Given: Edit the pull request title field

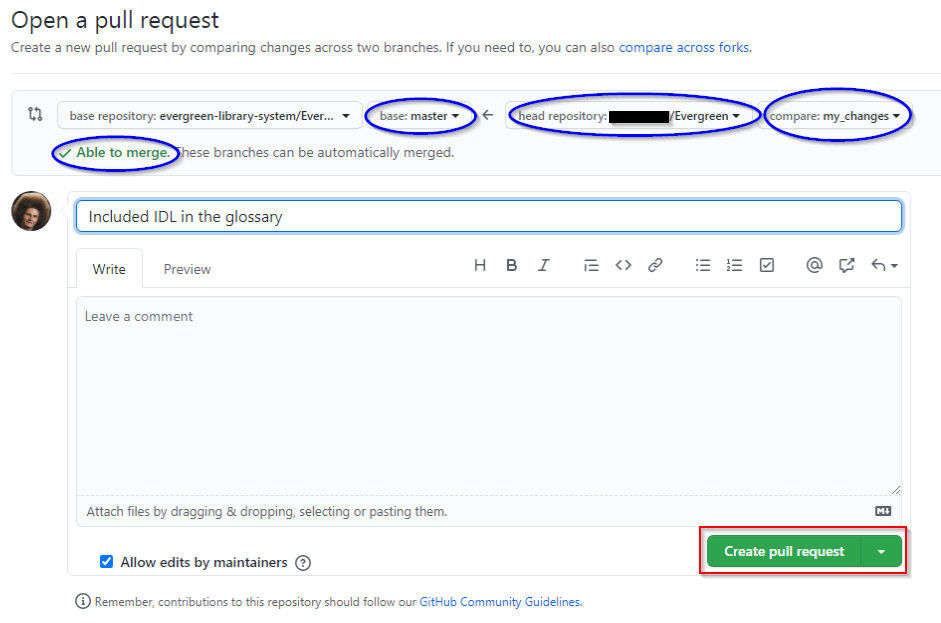Looking at the screenshot, I should tap(489, 216).
